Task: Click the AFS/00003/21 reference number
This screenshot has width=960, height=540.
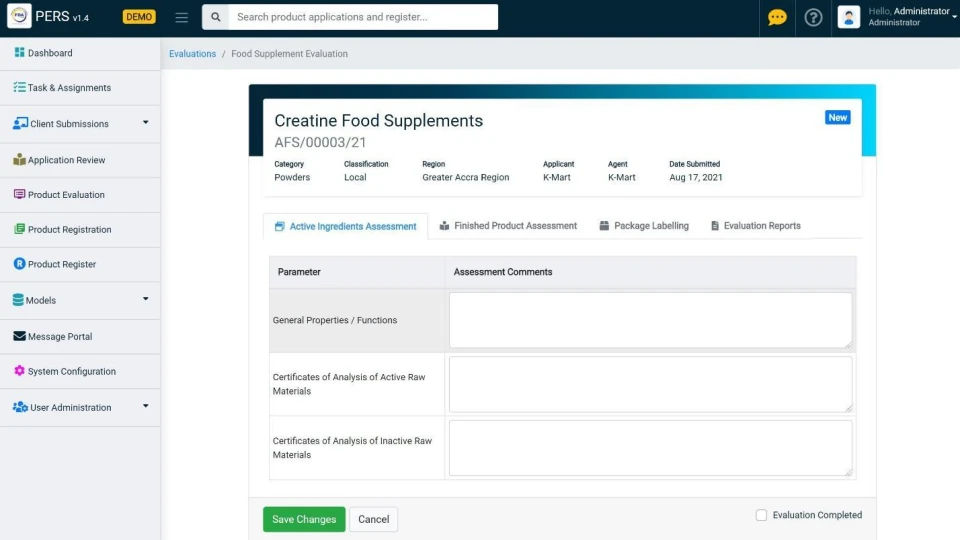Action: coord(320,143)
